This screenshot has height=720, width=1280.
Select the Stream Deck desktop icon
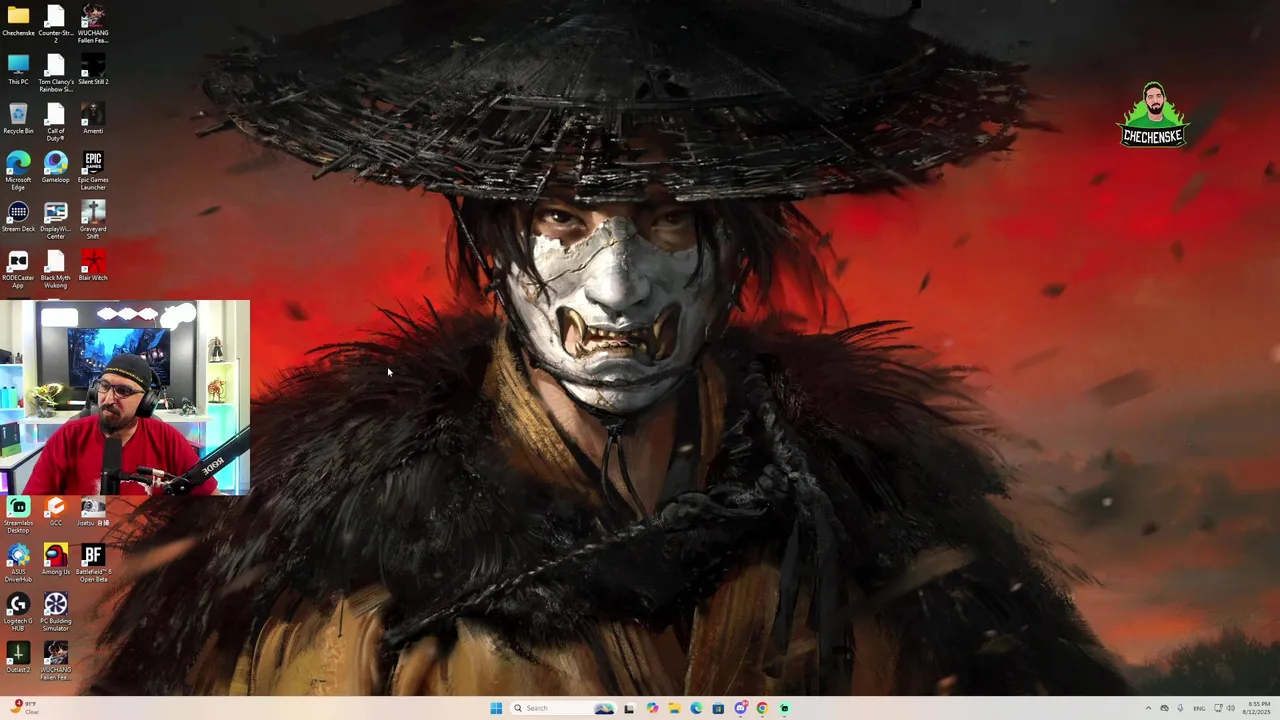[18, 217]
